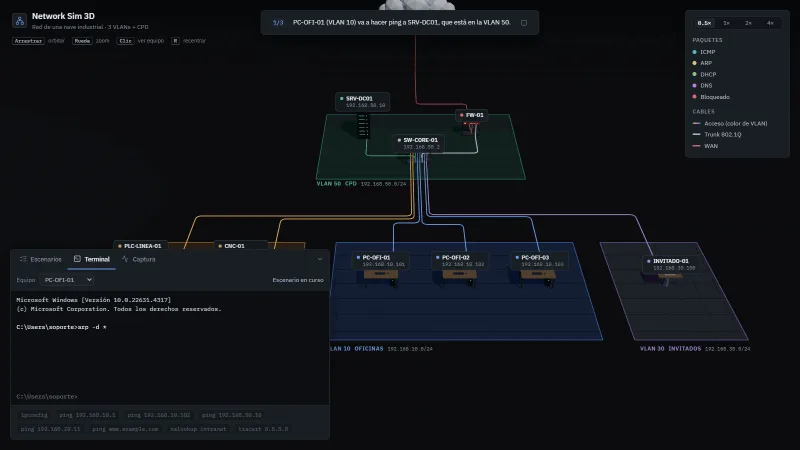Select the Terminal tab
This screenshot has width=800, height=450.
(x=92, y=259)
